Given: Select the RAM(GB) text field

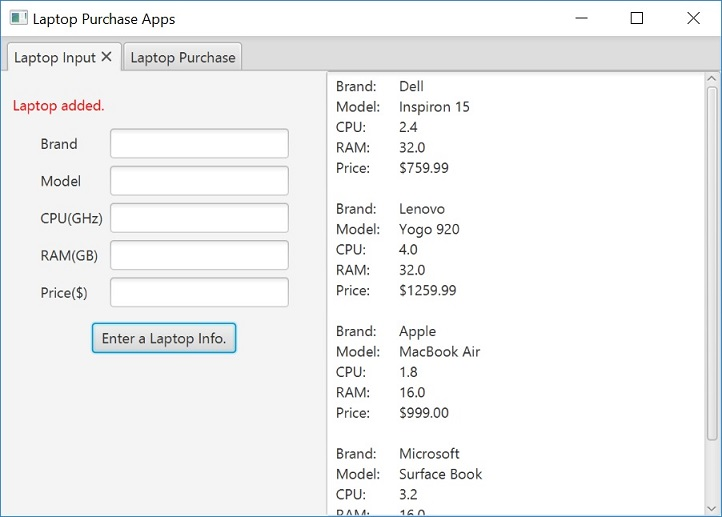Looking at the screenshot, I should 199,255.
